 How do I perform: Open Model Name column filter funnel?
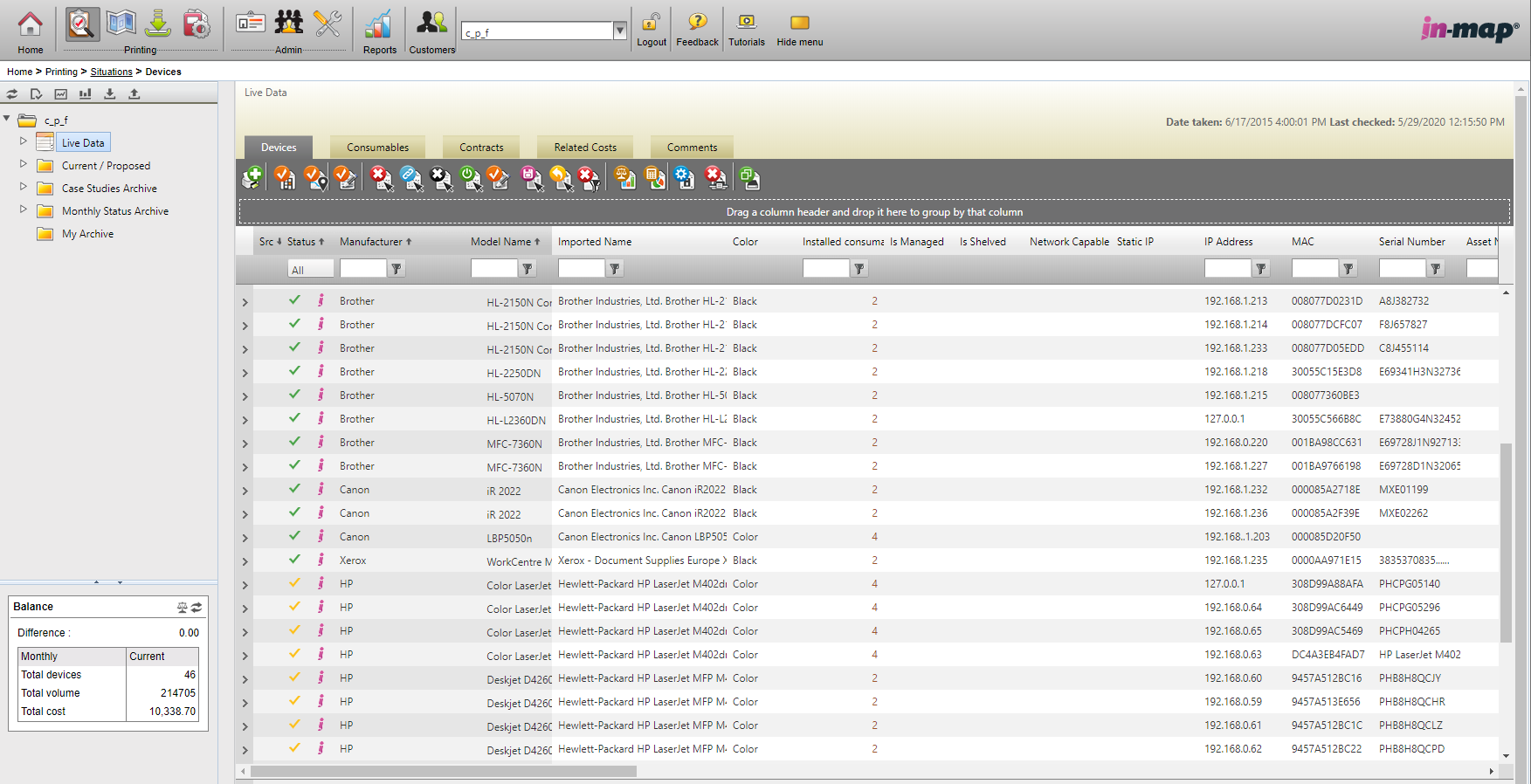pos(528,269)
